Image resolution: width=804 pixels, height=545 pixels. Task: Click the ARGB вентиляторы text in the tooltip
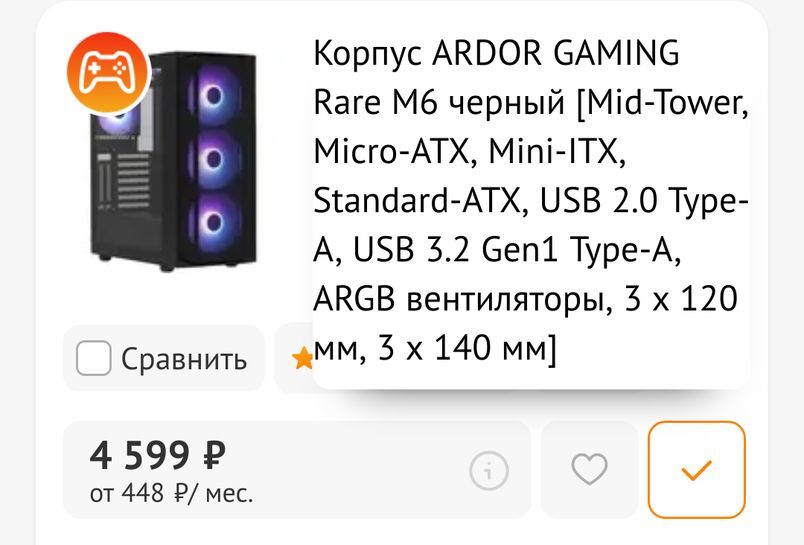click(458, 300)
